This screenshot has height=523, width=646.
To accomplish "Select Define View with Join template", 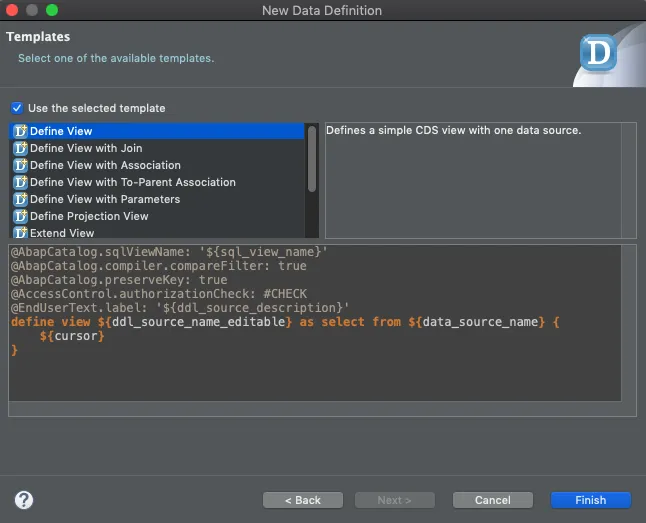I will [86, 148].
